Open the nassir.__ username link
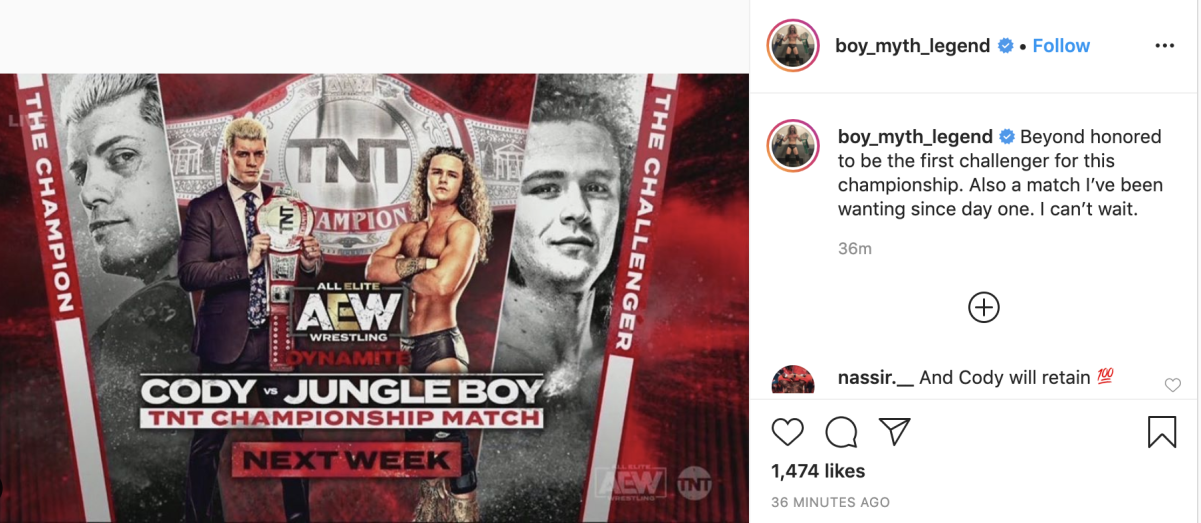The image size is (1201, 523). pyautogui.click(x=876, y=377)
